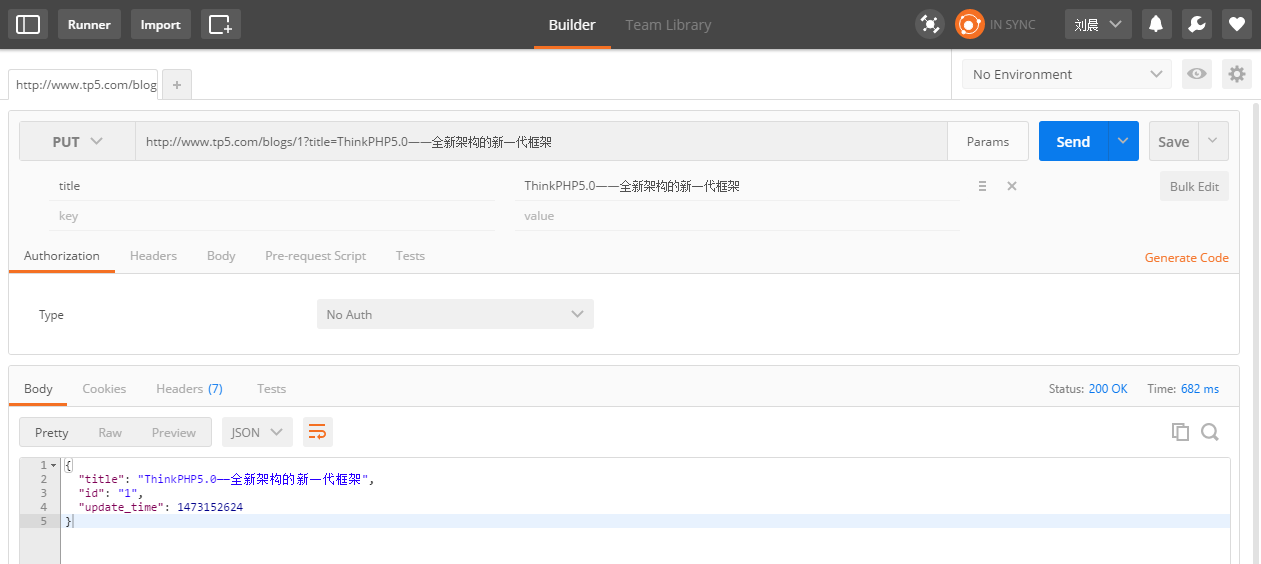This screenshot has height=564, width=1261.
Task: Select the request Body tab
Action: click(221, 256)
